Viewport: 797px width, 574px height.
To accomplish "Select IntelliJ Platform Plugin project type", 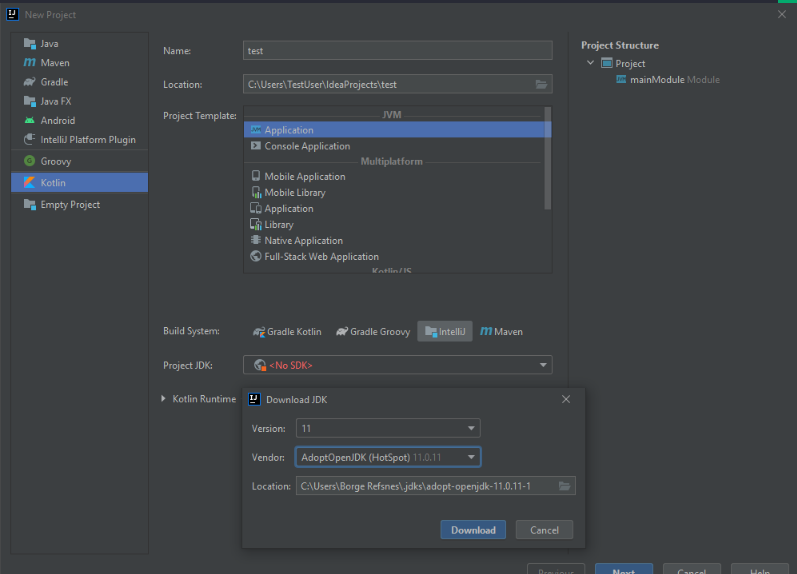I will coord(80,140).
